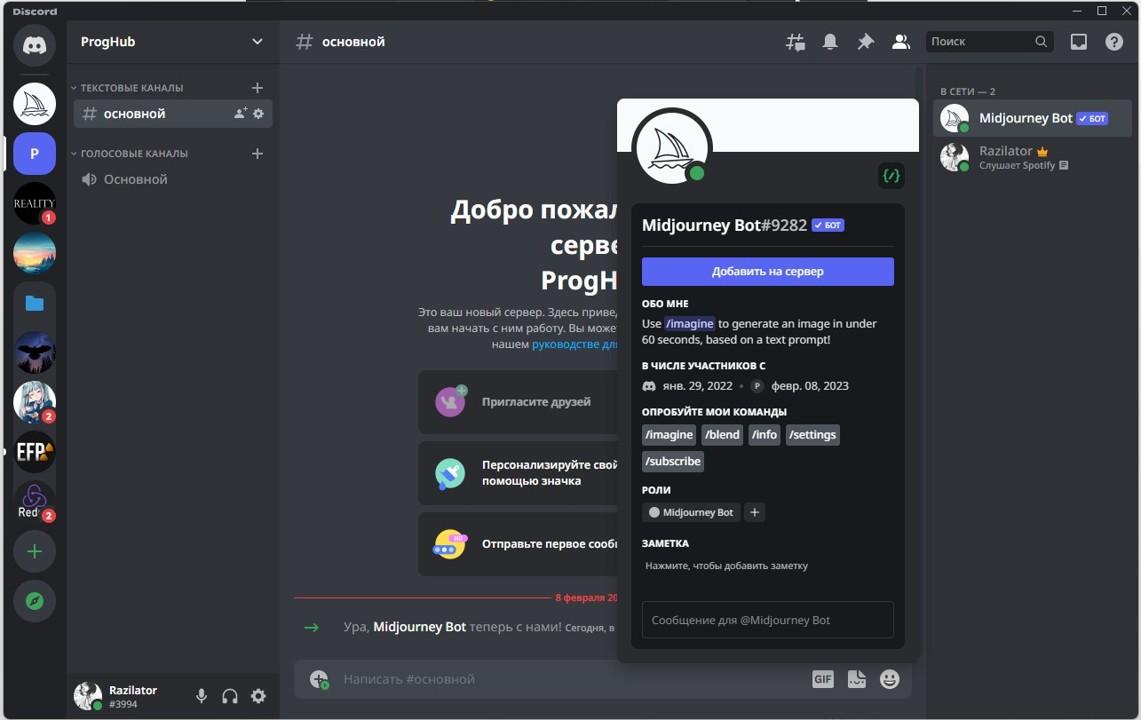Image resolution: width=1141 pixels, height=720 pixels.
Task: Click the /imagine command chip
Action: point(669,435)
